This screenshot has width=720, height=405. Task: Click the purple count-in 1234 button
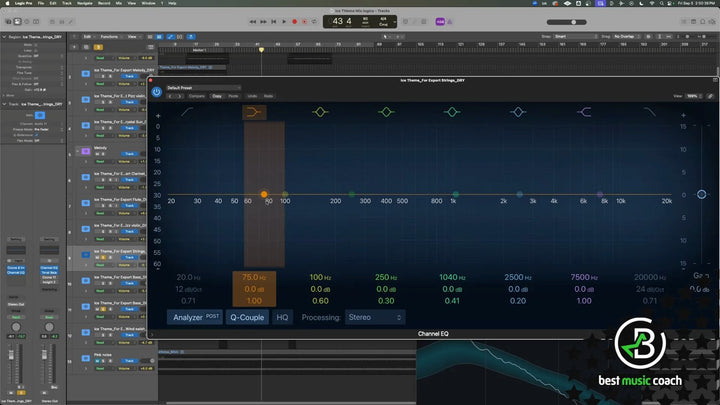click(440, 22)
